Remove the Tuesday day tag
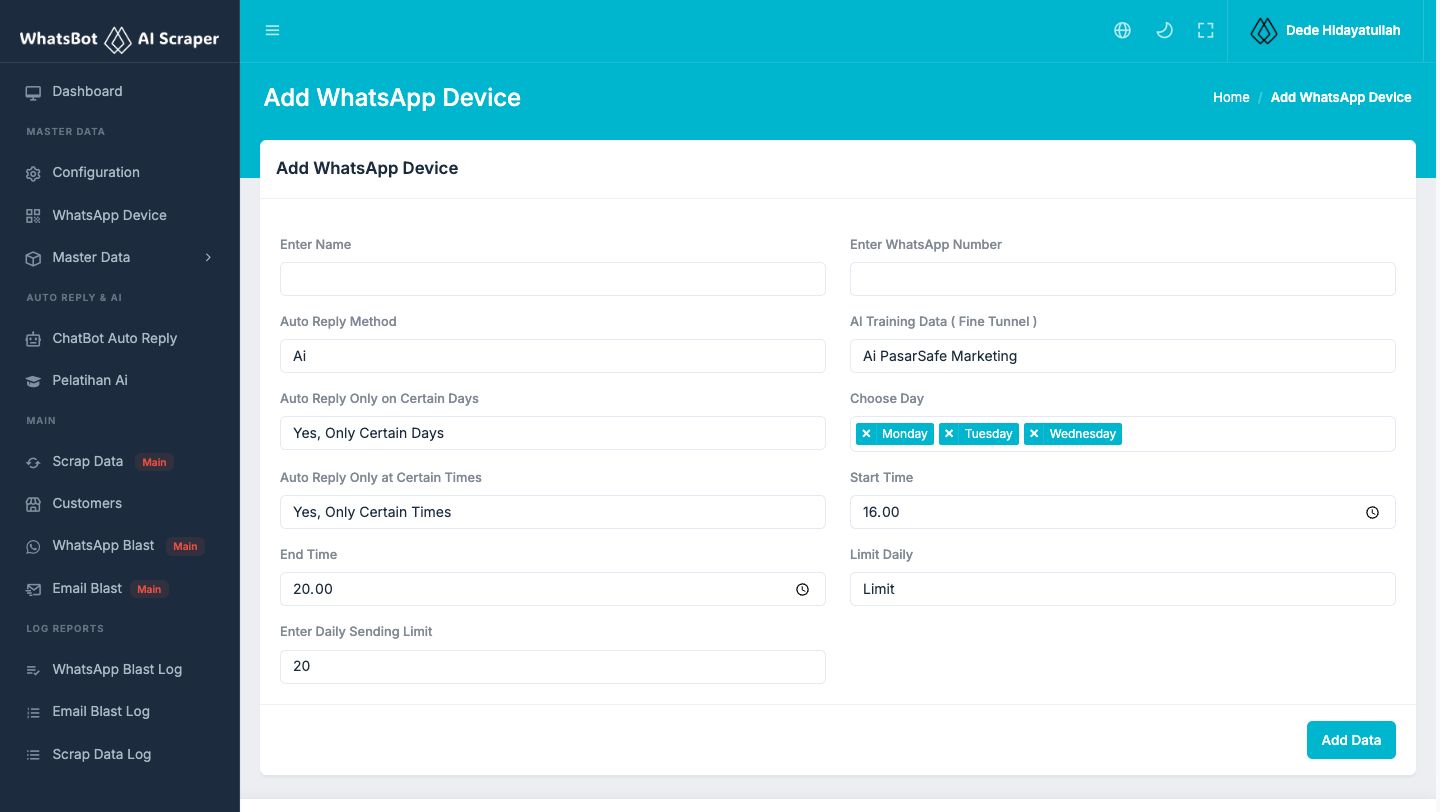 [x=949, y=434]
